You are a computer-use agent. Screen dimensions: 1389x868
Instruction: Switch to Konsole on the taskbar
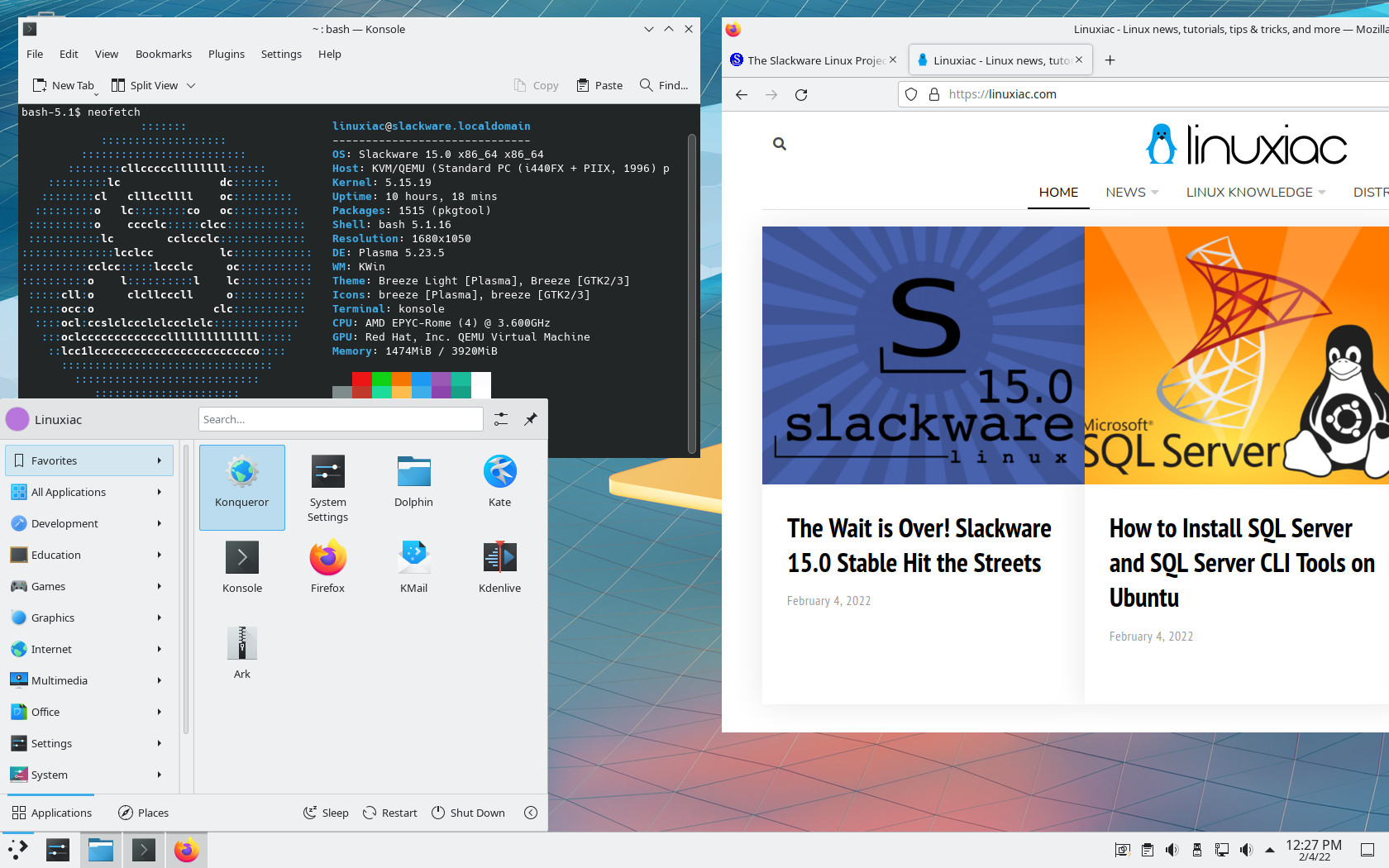coord(144,850)
